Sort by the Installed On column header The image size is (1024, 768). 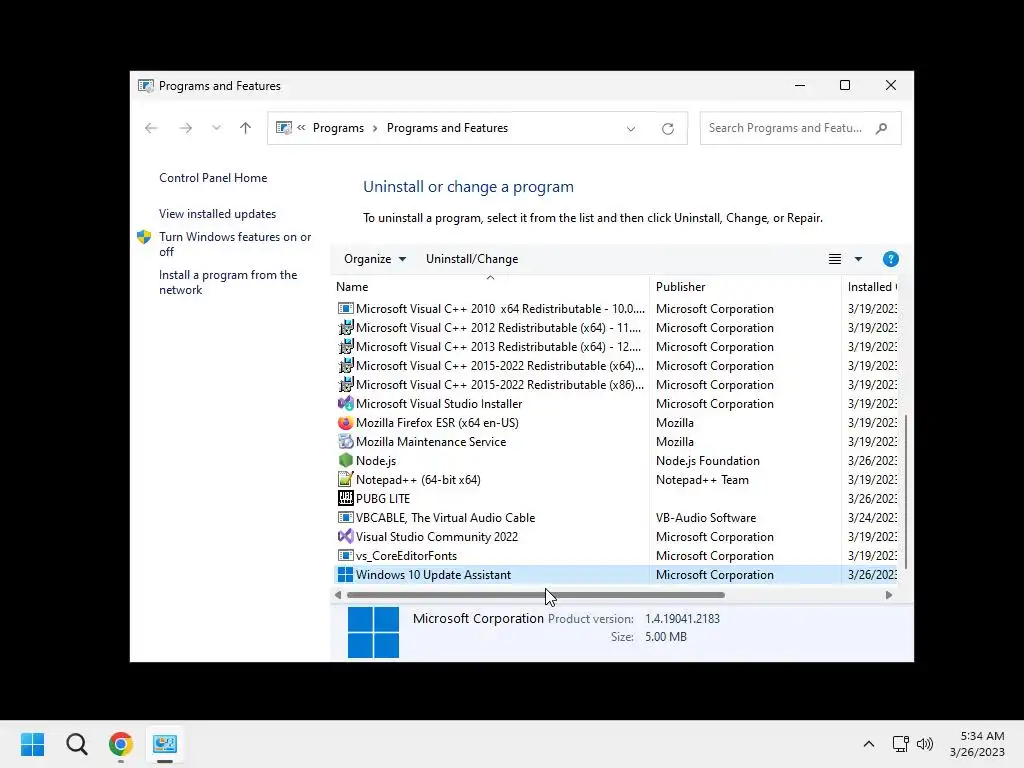[x=871, y=286]
